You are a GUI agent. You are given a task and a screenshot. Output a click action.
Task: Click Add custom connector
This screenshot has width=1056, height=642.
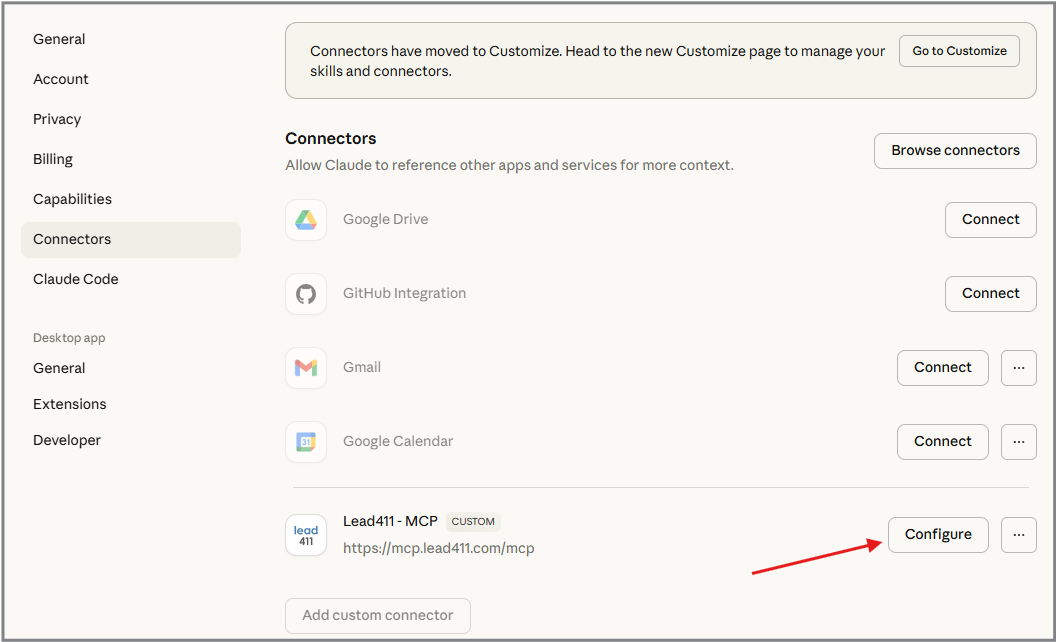[378, 616]
